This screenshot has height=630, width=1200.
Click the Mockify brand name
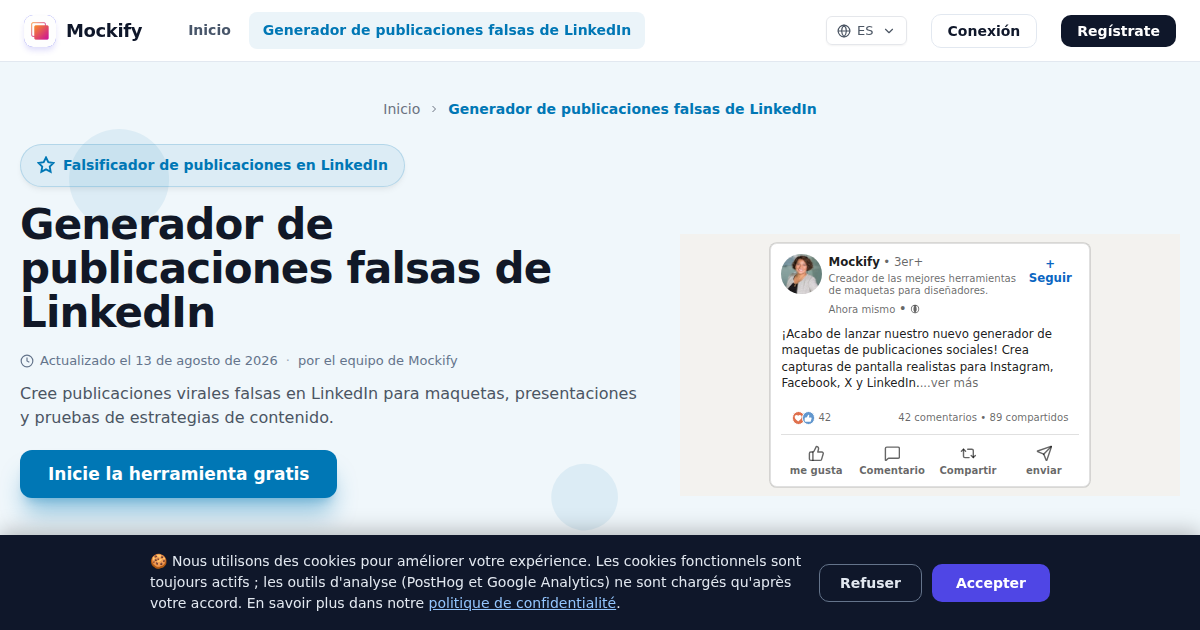pos(104,31)
